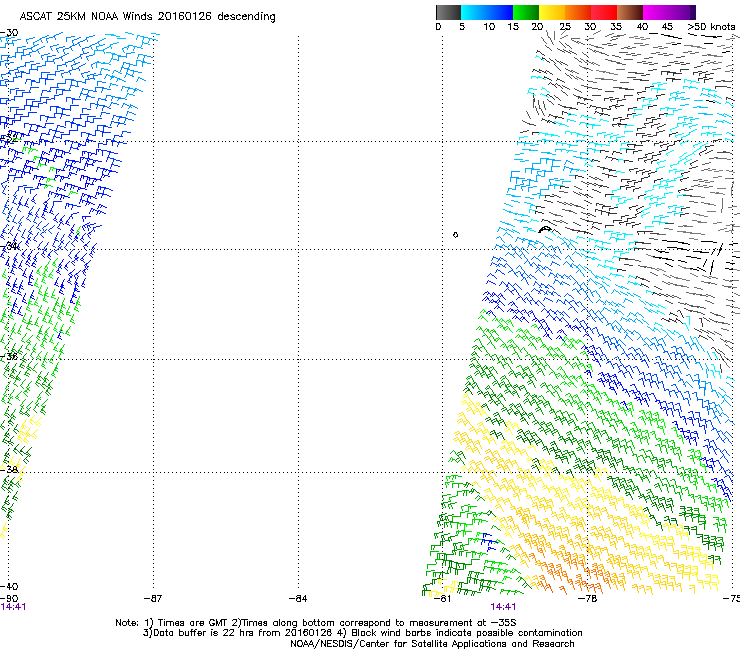Viewport: 740px width, 650px height.
Task: Click the '0' legend scale label
Action: click(x=438, y=27)
